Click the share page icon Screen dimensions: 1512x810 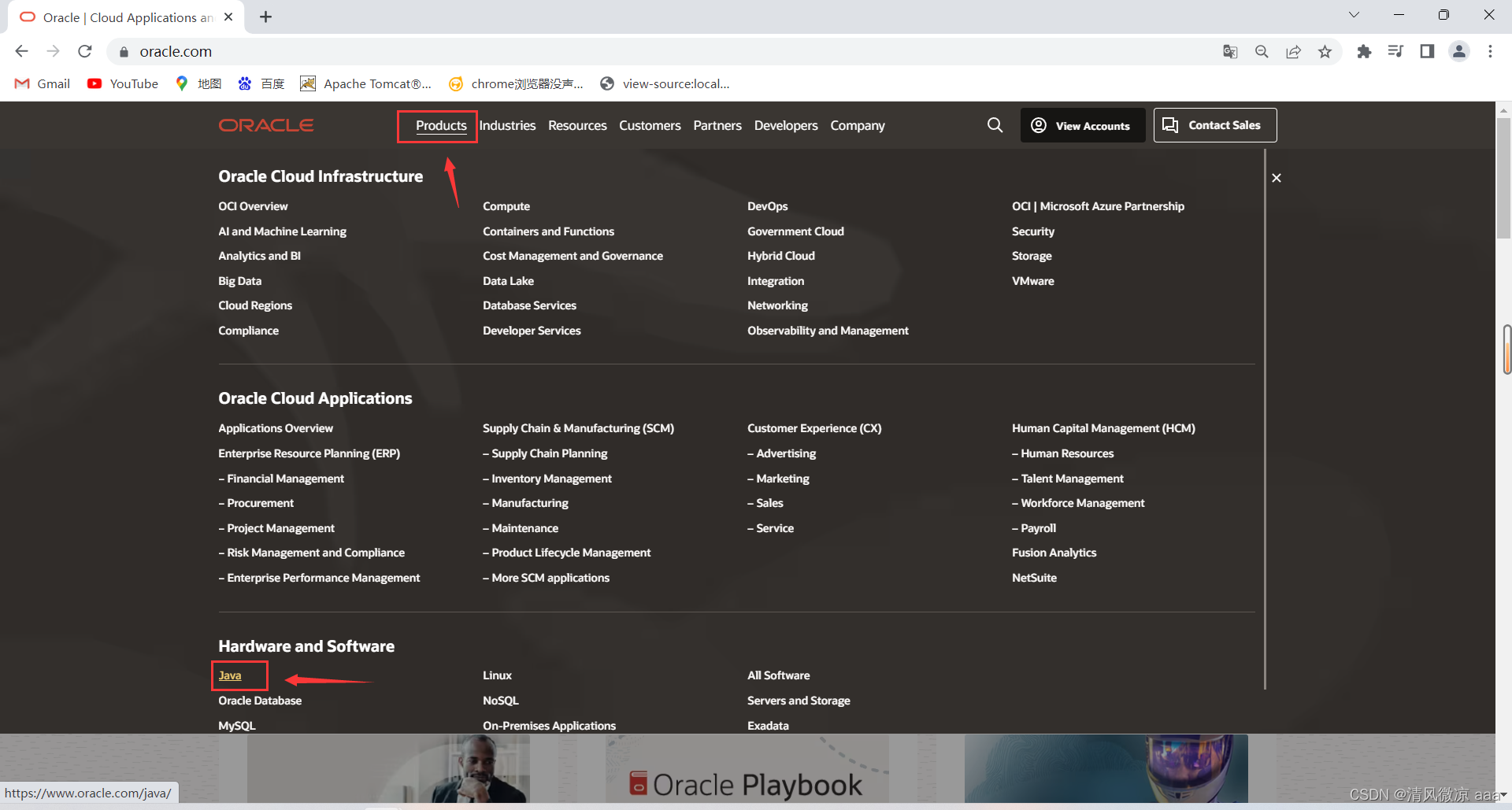point(1293,51)
